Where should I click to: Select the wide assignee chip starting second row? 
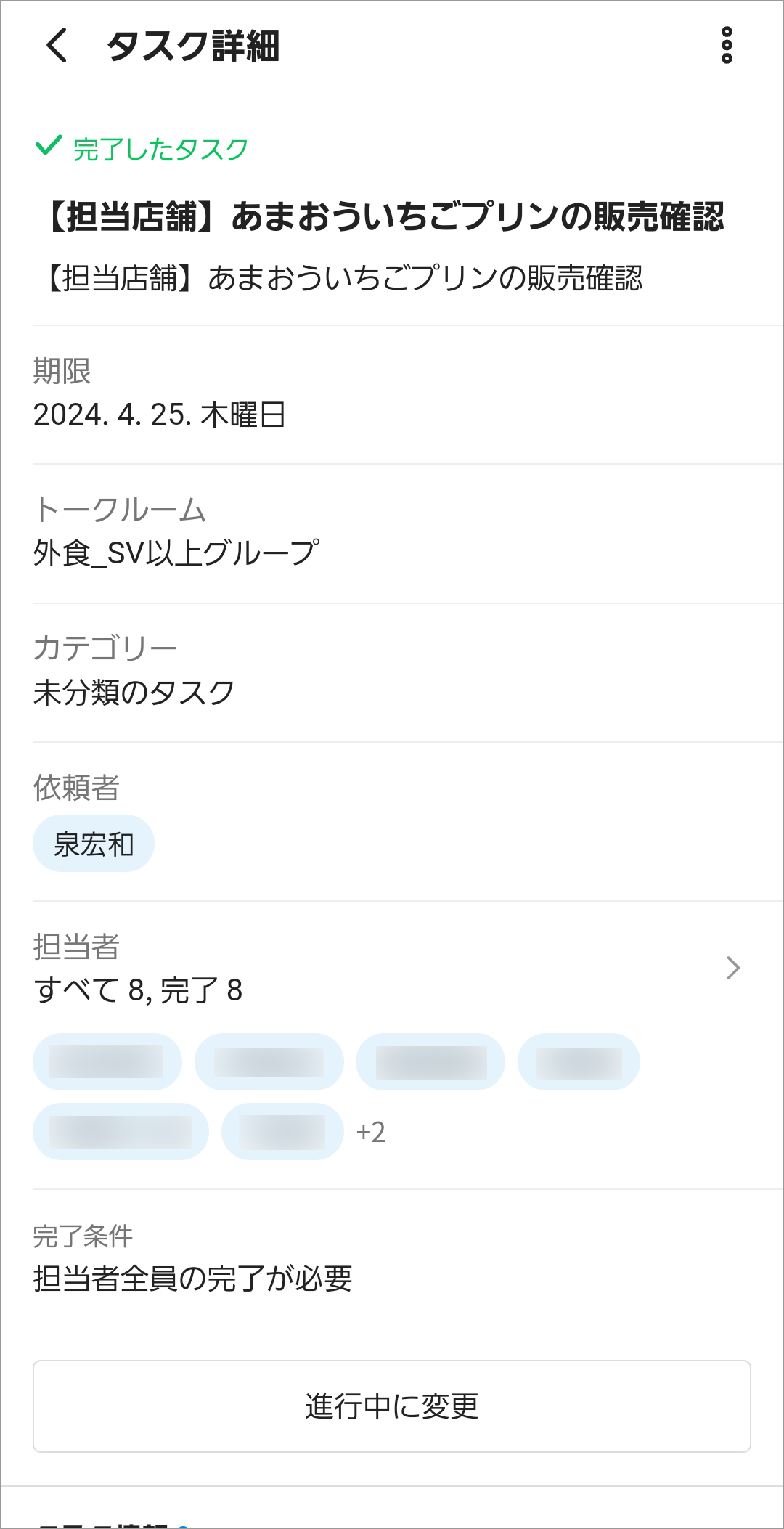tap(121, 1131)
